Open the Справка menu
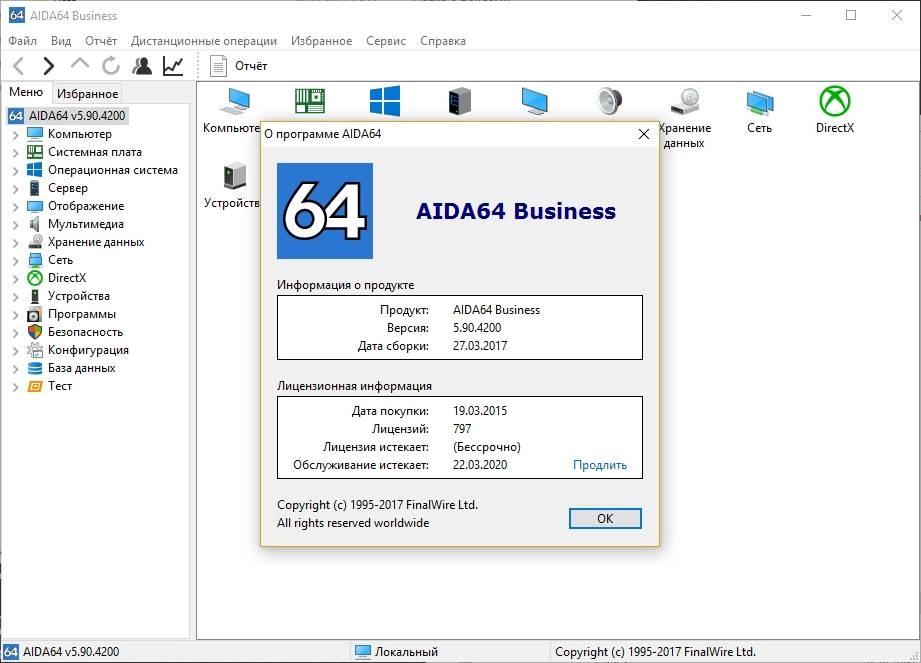 pyautogui.click(x=443, y=41)
